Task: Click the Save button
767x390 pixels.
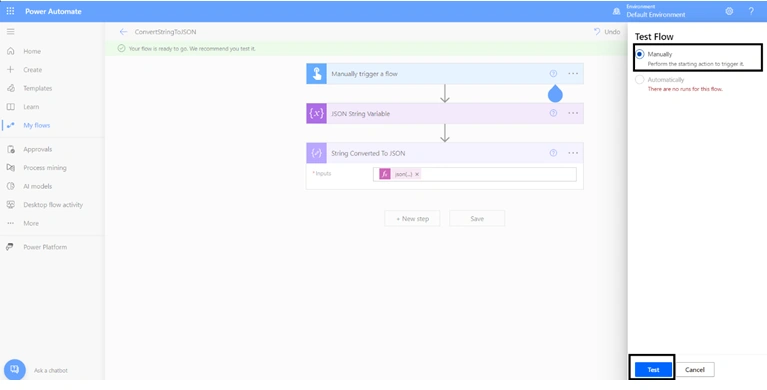Action: [x=477, y=219]
